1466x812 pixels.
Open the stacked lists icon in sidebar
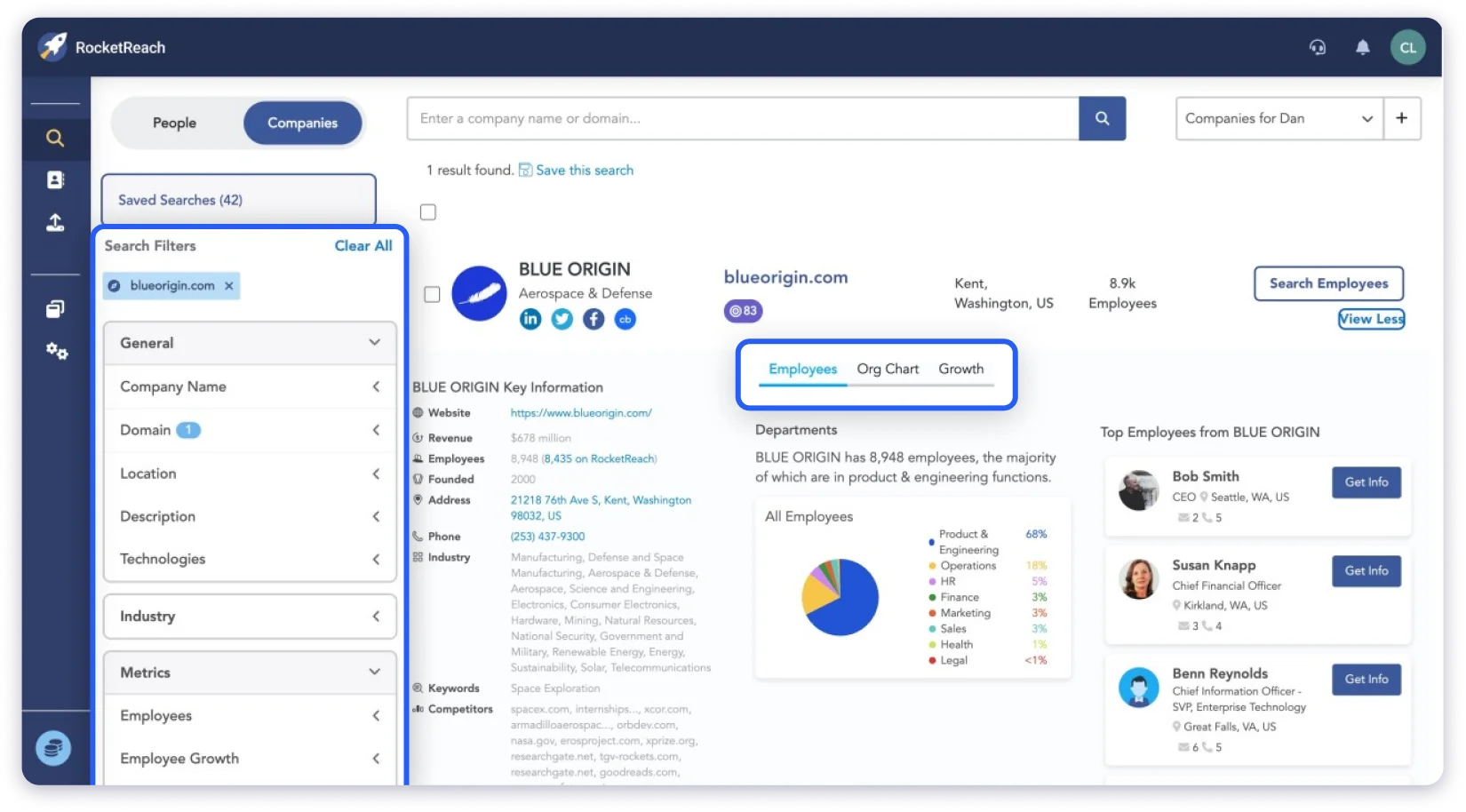[55, 309]
